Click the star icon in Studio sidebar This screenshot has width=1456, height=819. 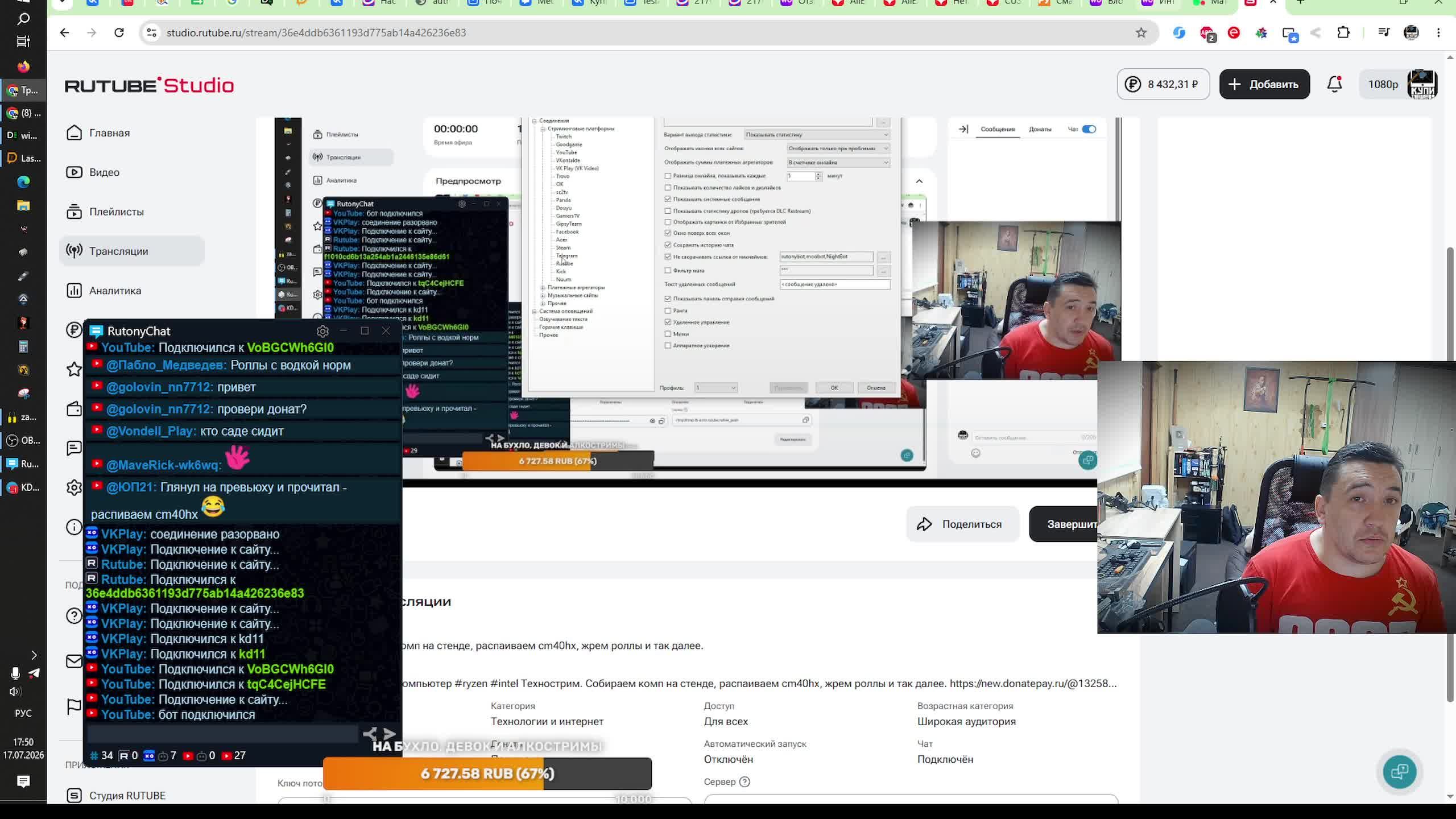coord(74,369)
